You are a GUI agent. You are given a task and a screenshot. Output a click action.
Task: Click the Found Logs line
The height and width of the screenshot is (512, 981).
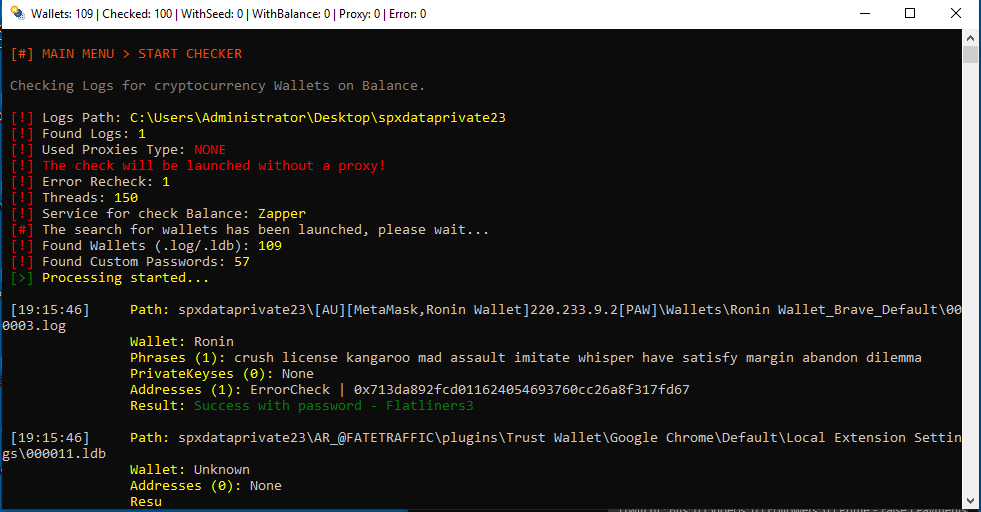point(78,134)
